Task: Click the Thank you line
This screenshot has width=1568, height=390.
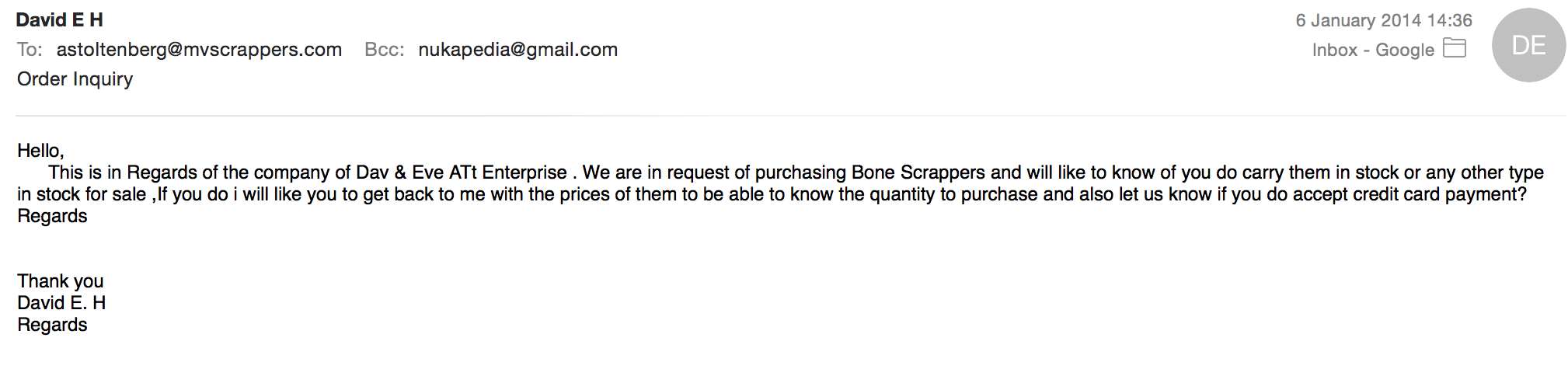Action: tap(60, 281)
